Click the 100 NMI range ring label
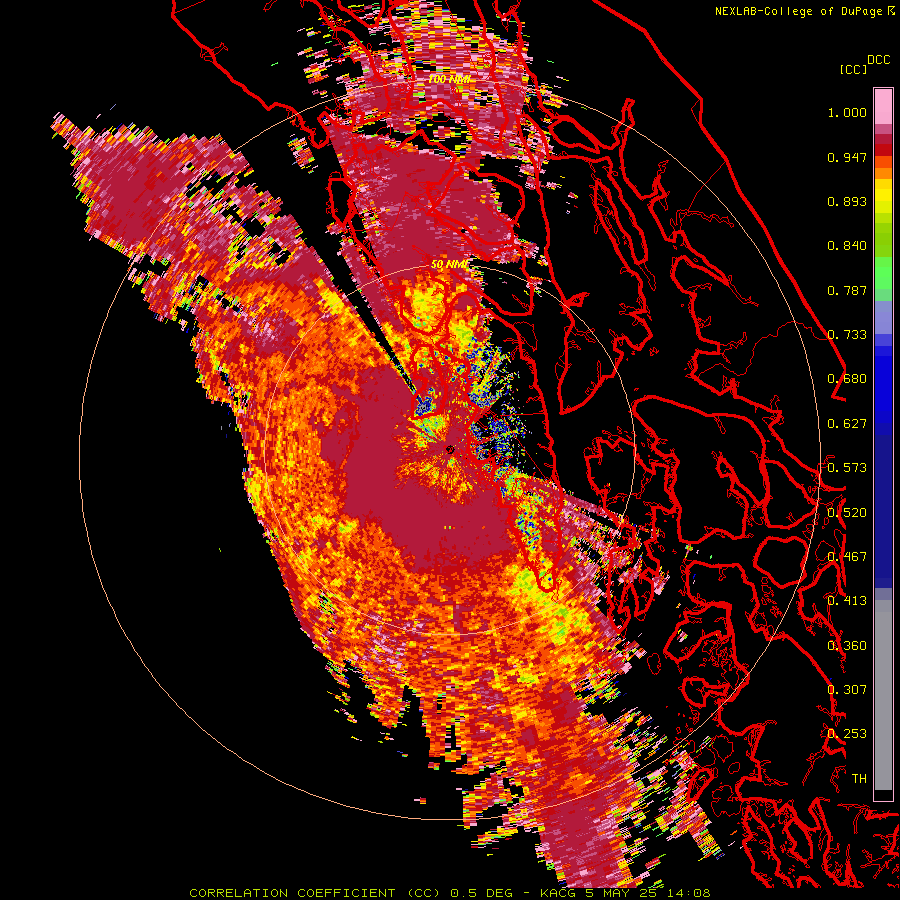The height and width of the screenshot is (900, 900). click(449, 79)
